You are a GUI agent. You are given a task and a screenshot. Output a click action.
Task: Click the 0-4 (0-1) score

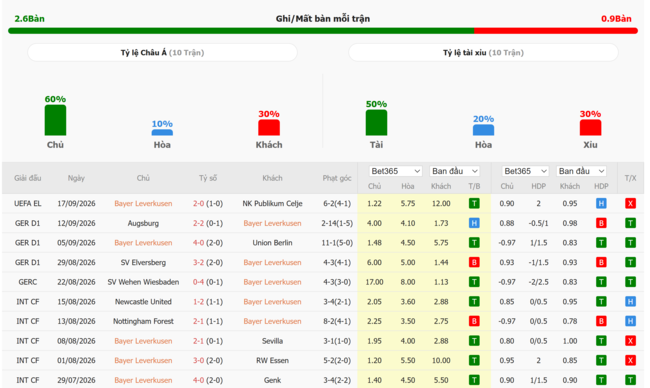(208, 282)
